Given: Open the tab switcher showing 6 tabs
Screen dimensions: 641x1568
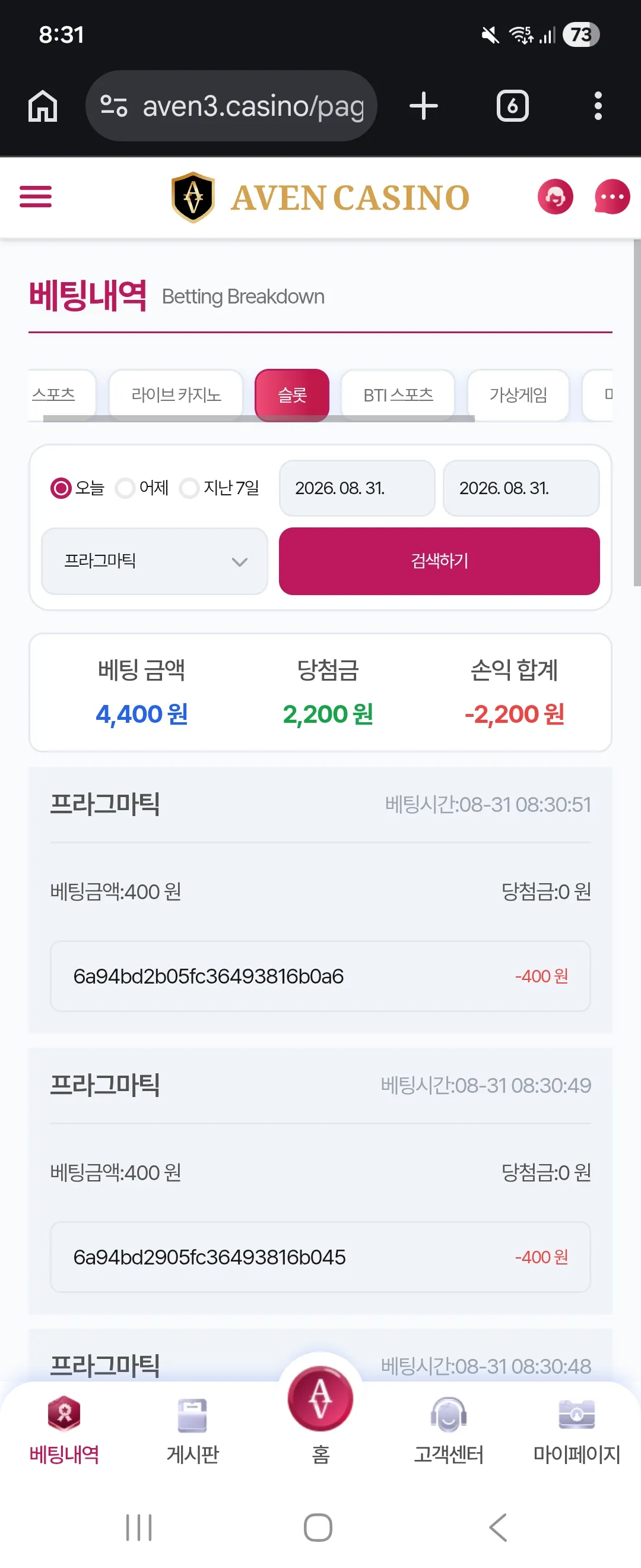Looking at the screenshot, I should click(x=512, y=106).
